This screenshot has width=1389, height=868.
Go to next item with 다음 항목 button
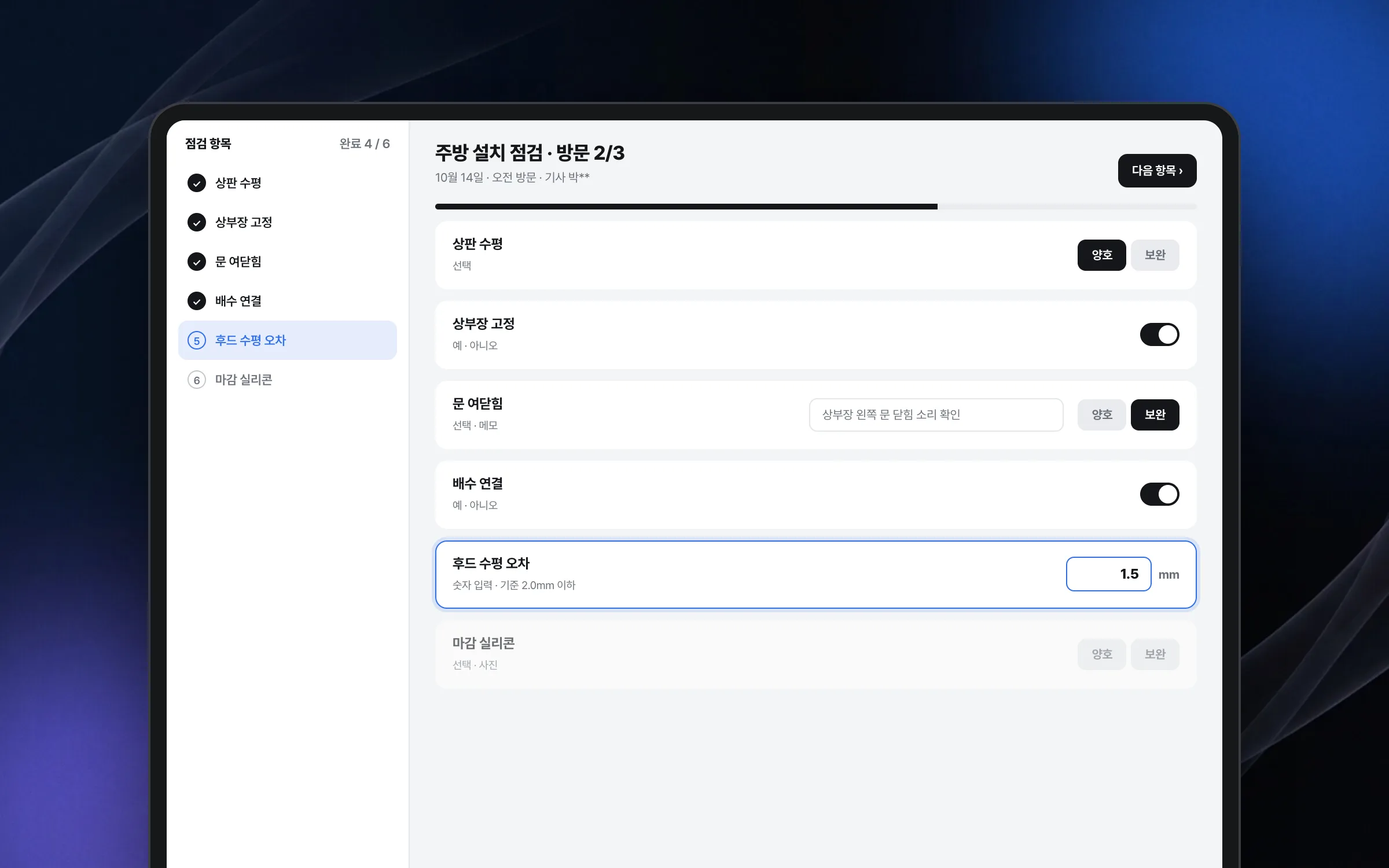pyautogui.click(x=1157, y=171)
